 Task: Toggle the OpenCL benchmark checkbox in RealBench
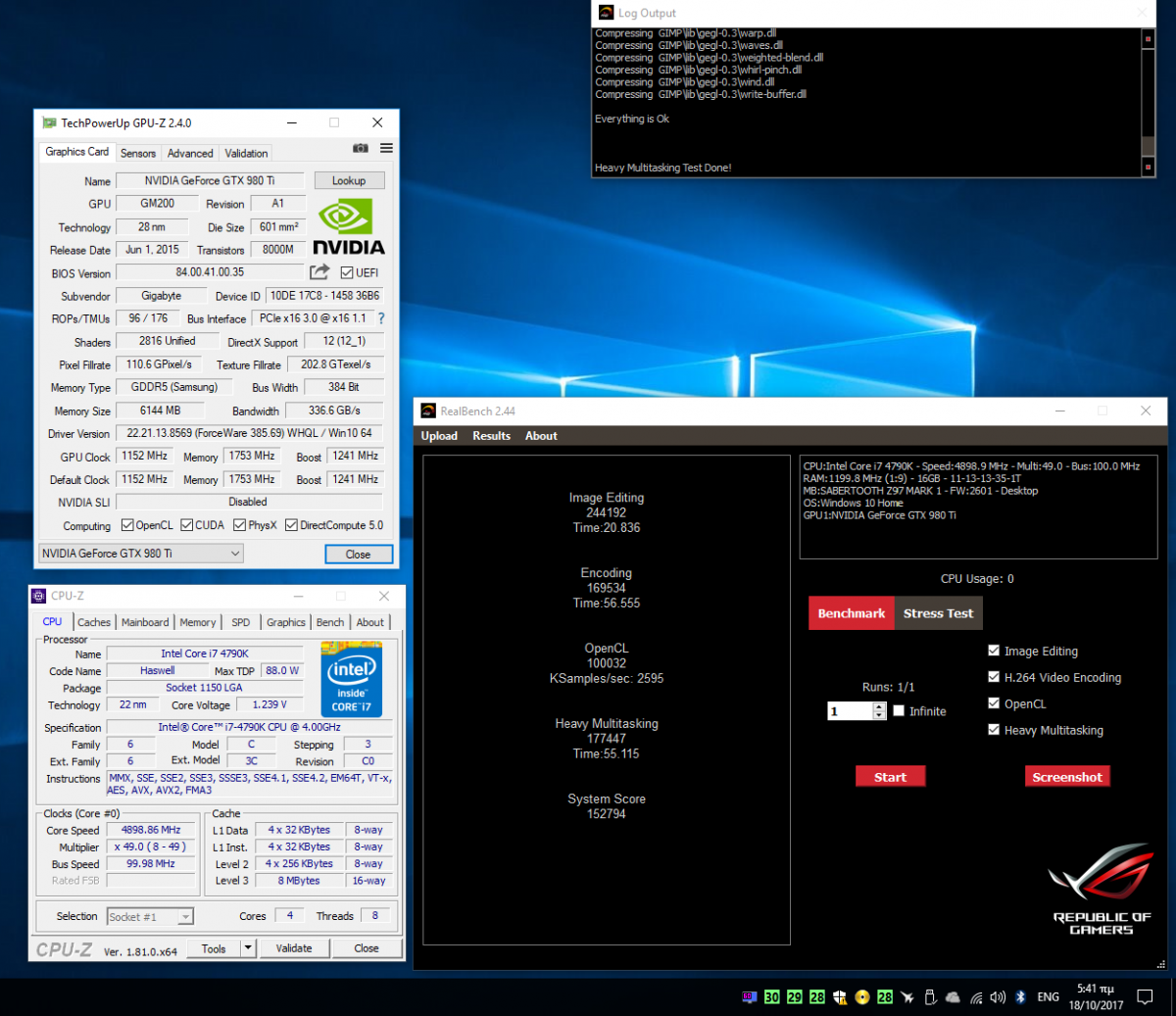(994, 703)
